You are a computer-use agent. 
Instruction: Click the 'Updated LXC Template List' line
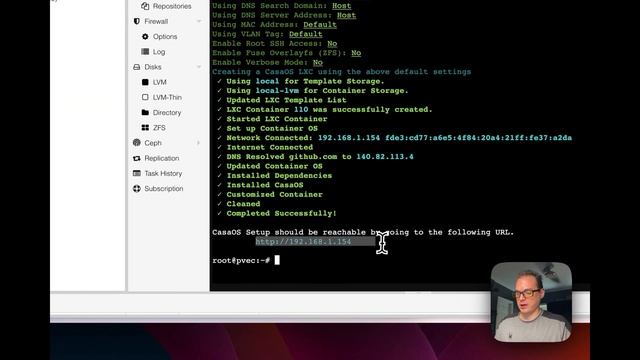tap(286, 100)
